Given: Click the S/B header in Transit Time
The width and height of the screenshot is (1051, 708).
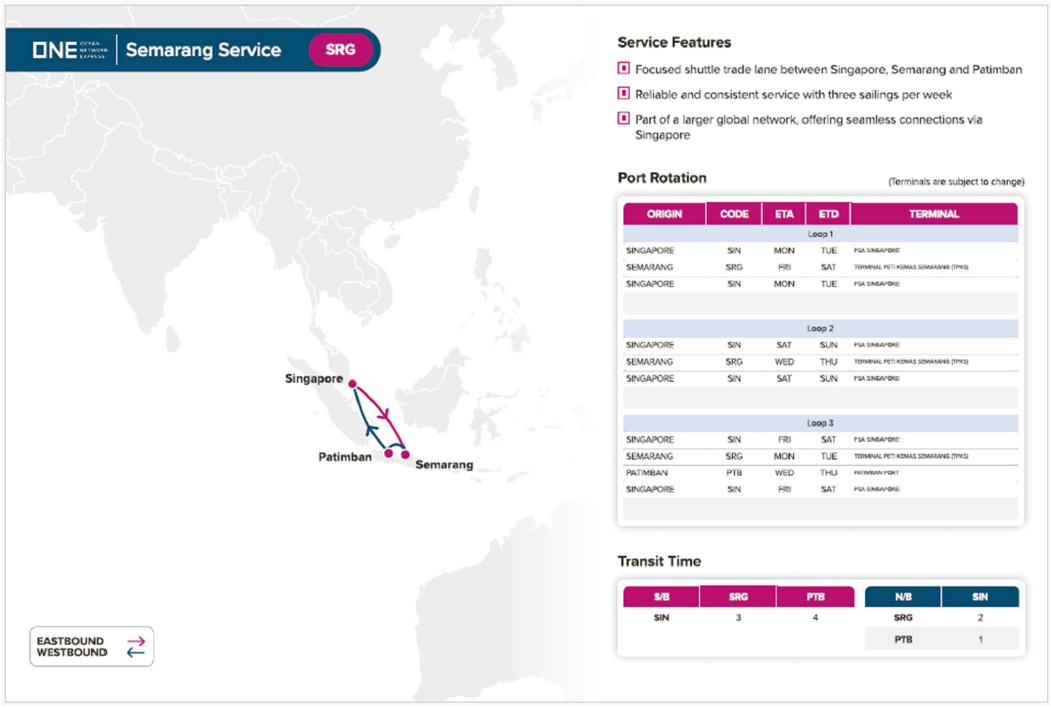Looking at the screenshot, I should [x=660, y=597].
